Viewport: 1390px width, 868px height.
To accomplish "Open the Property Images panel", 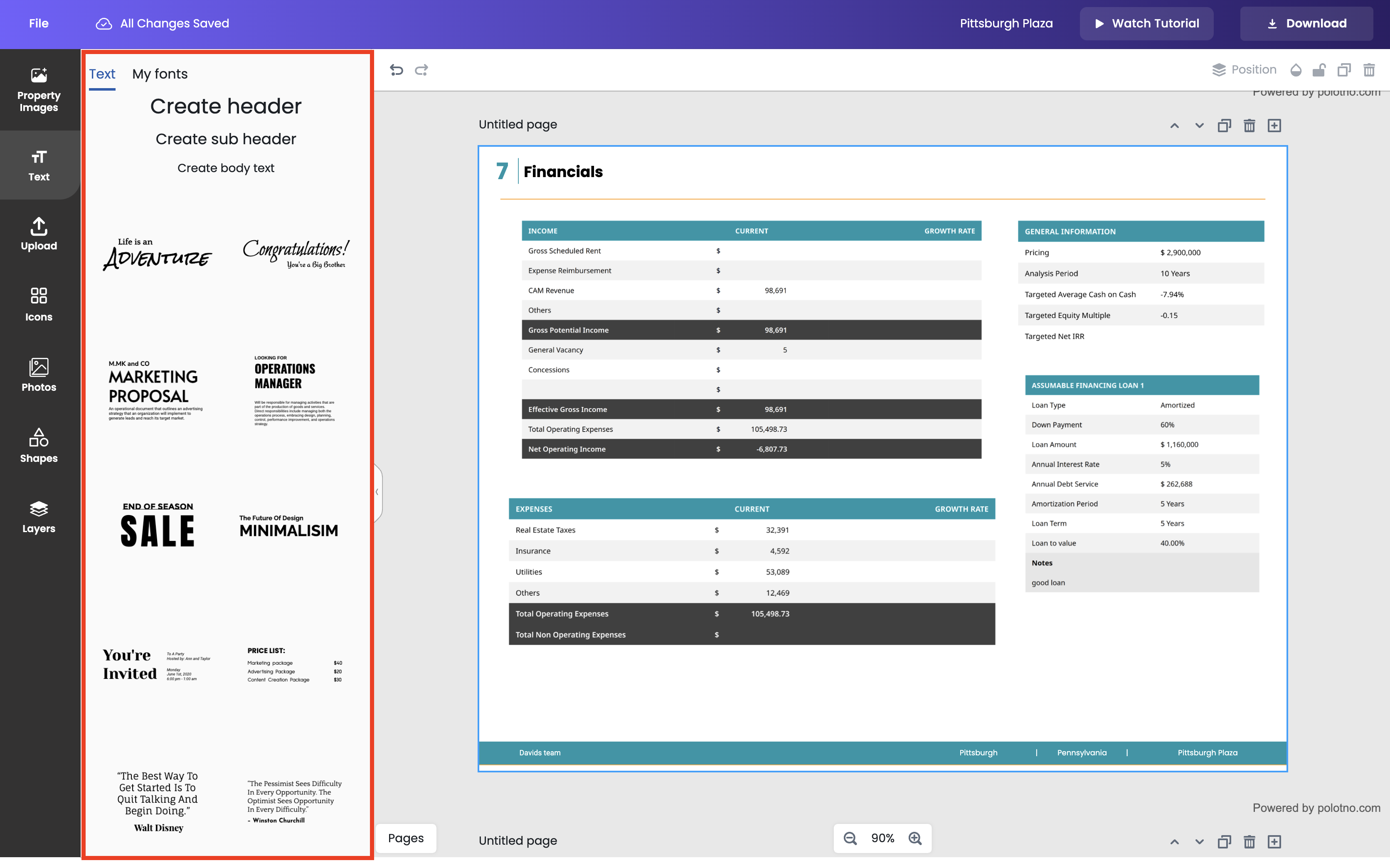I will (39, 89).
